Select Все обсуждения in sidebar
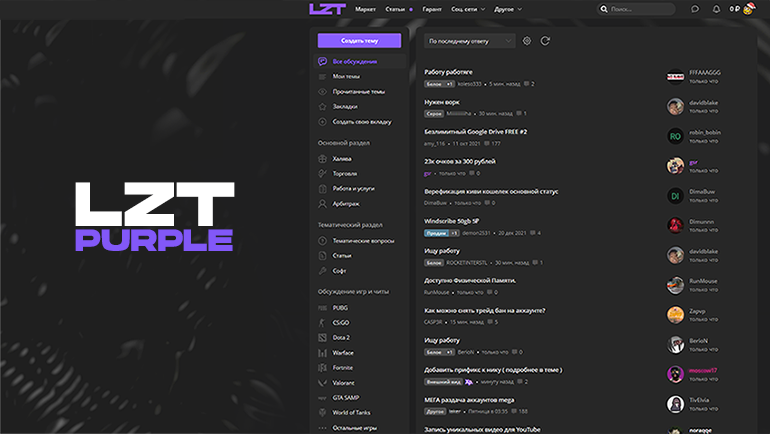This screenshot has width=770, height=434. click(359, 61)
